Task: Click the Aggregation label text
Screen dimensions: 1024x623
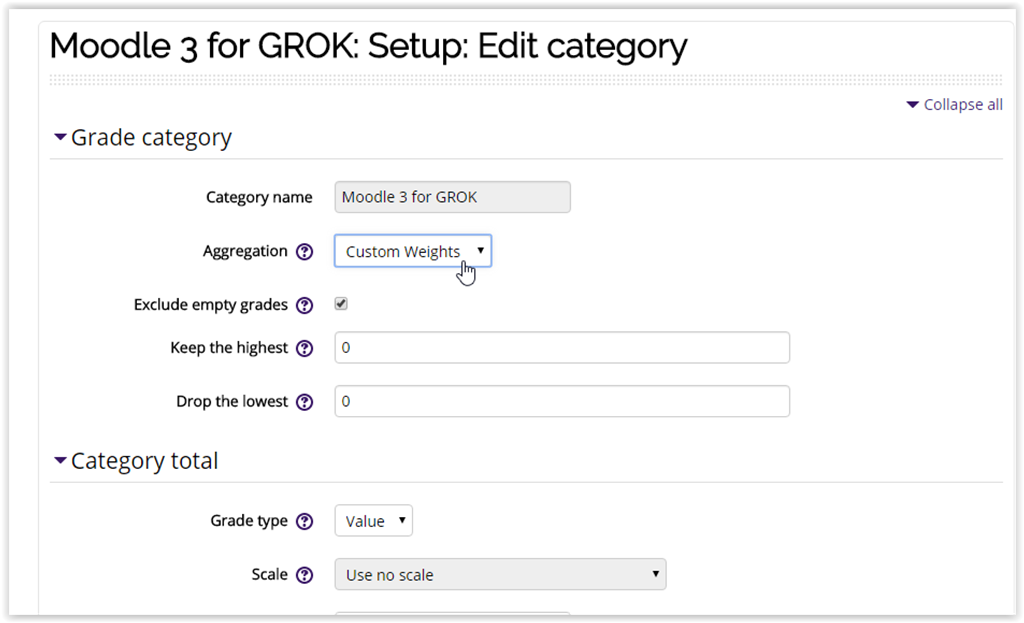Action: [x=245, y=251]
